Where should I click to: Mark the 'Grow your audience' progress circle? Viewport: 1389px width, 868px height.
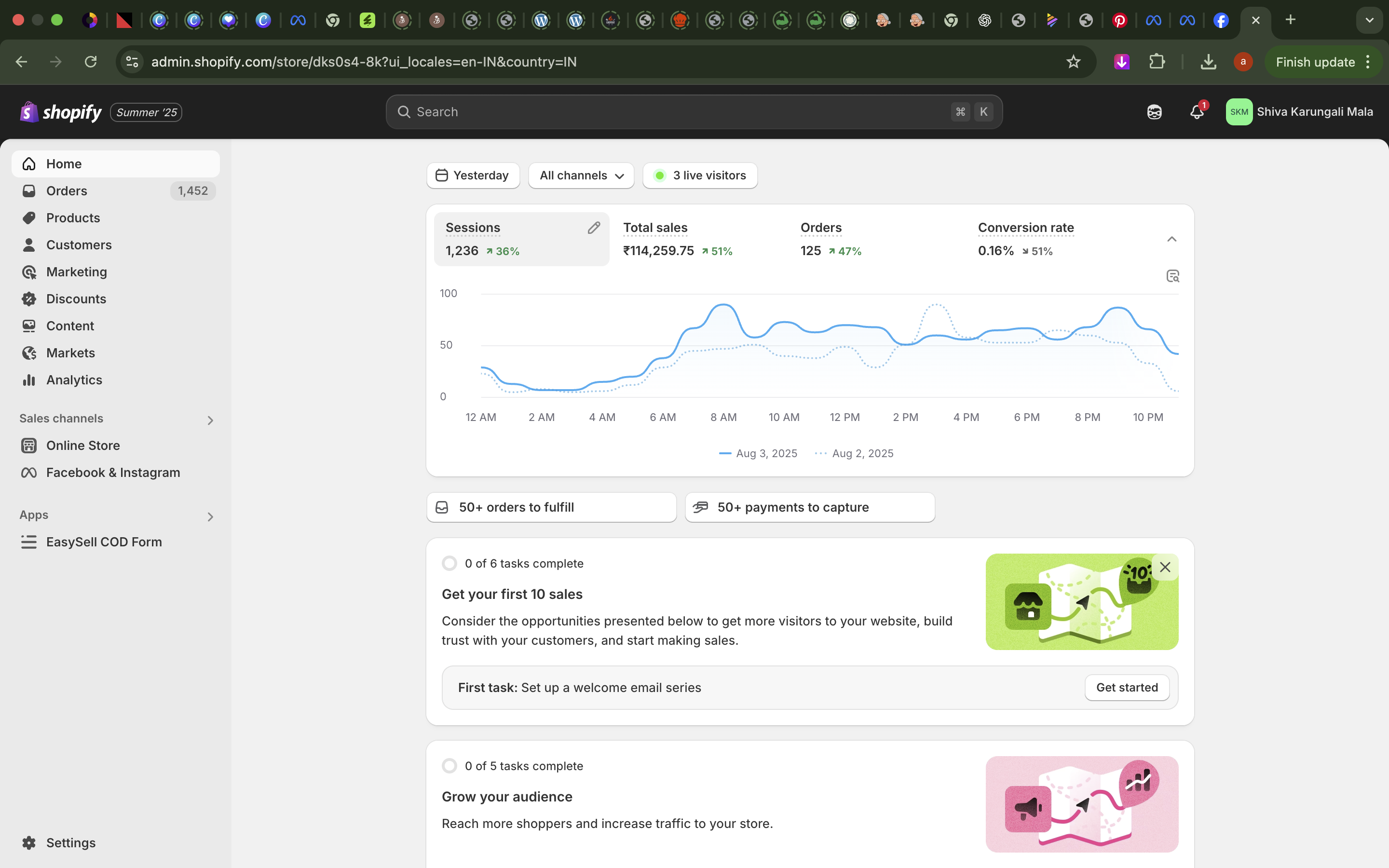click(x=449, y=765)
